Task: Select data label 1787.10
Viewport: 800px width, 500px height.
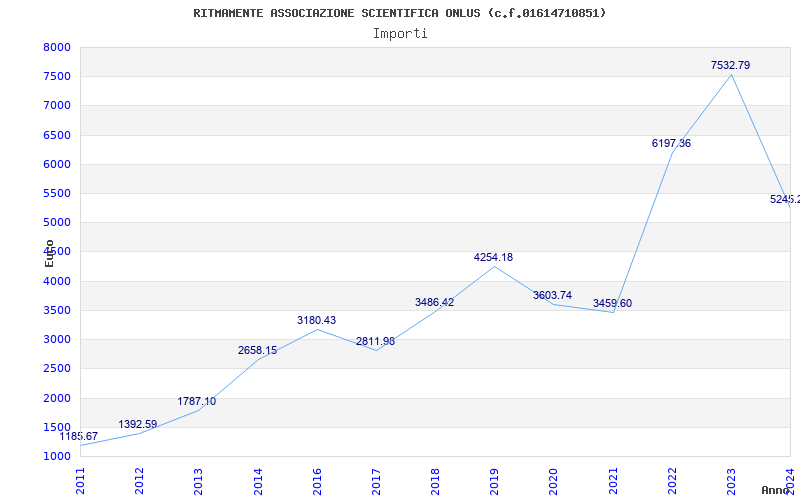Action: (197, 402)
